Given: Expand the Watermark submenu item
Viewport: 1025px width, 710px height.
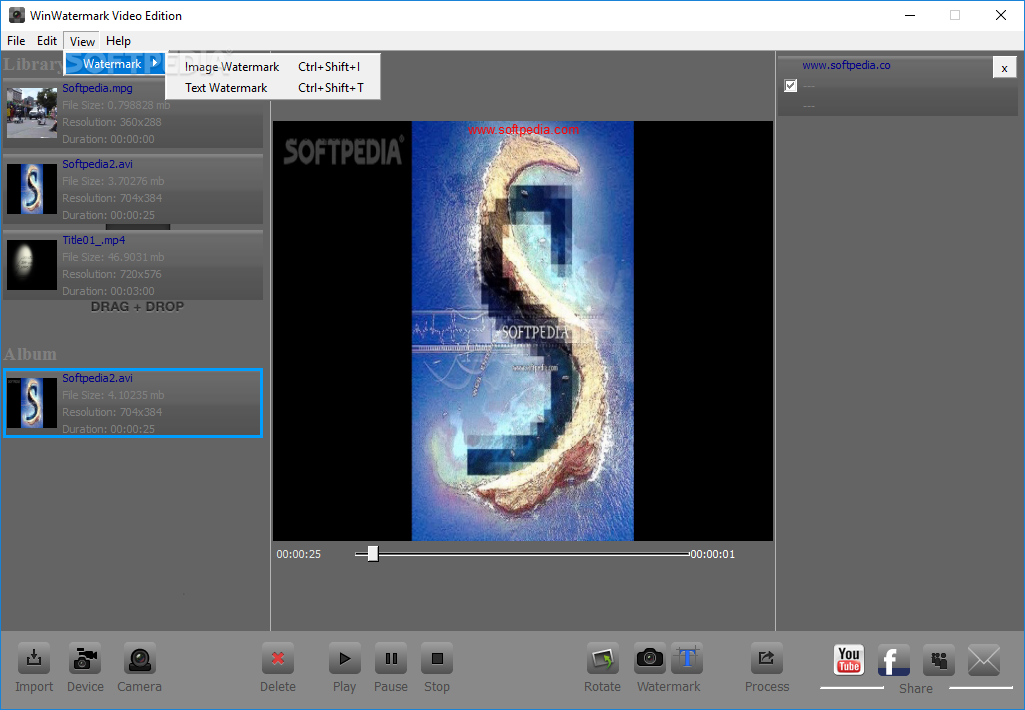Looking at the screenshot, I should [113, 64].
